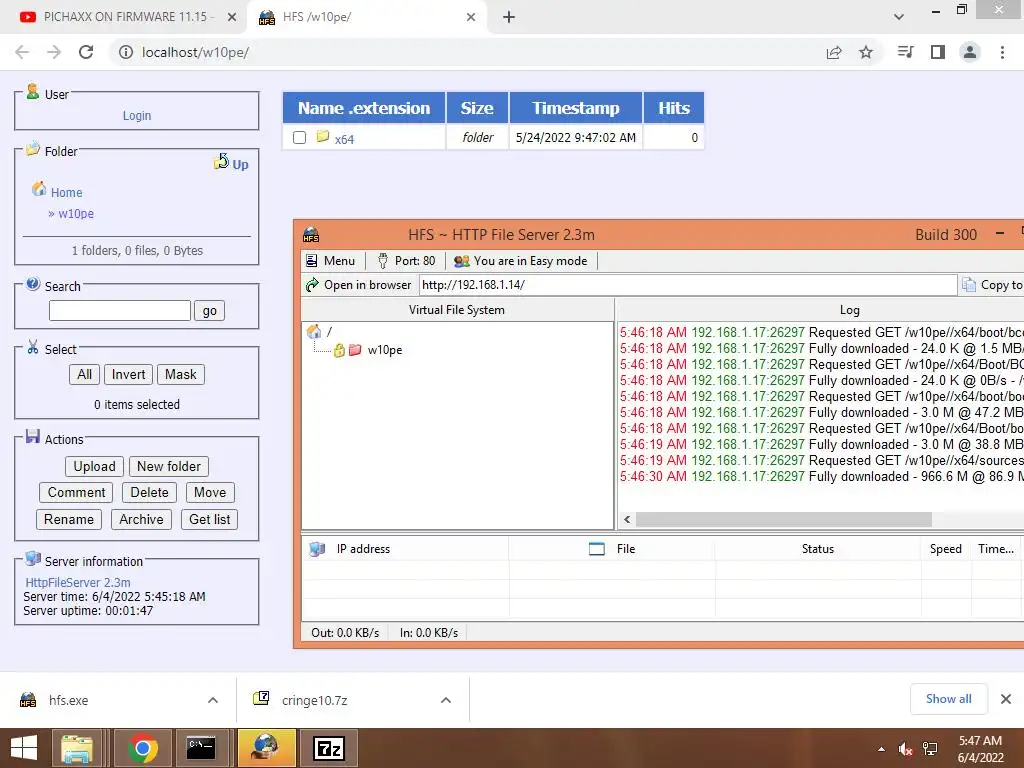Screen dimensions: 1024x768
Task: Toggle Chrome side panel icon
Action: pyautogui.click(x=938, y=52)
